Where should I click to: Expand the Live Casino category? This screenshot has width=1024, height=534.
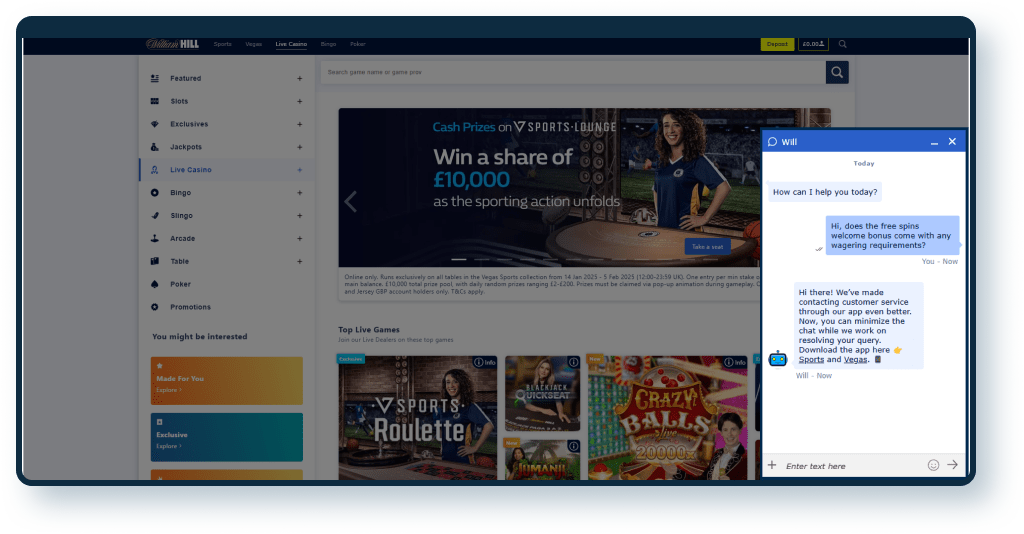300,170
